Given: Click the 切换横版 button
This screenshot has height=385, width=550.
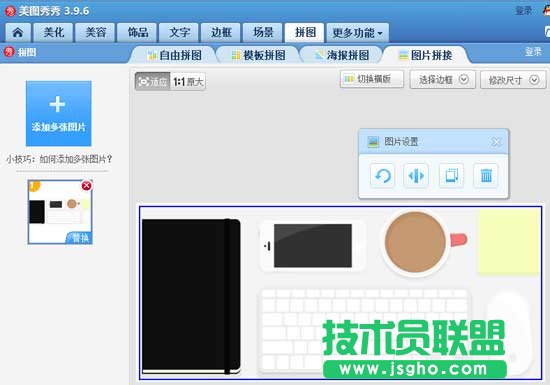Looking at the screenshot, I should [372, 79].
